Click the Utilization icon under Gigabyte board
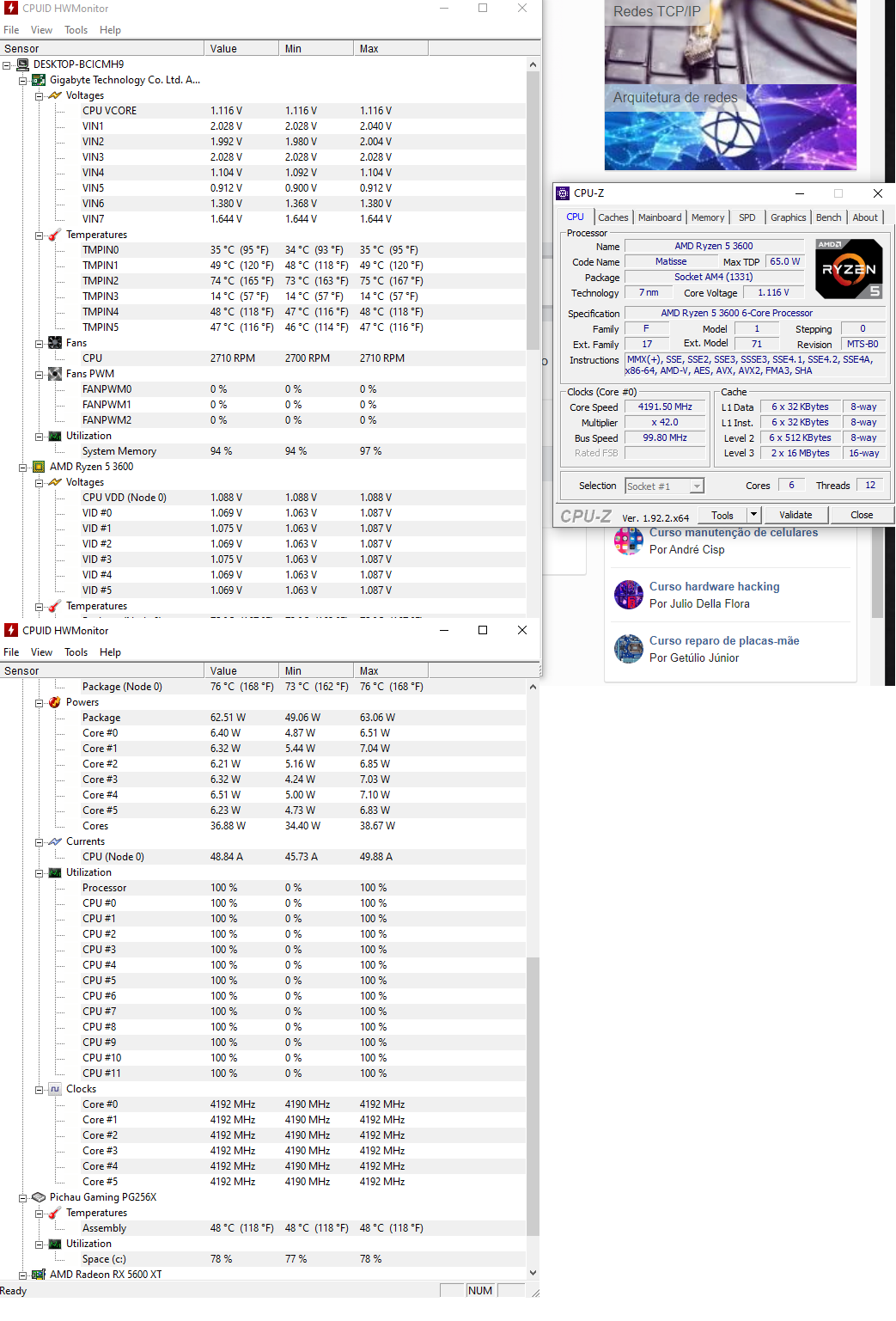 point(55,436)
